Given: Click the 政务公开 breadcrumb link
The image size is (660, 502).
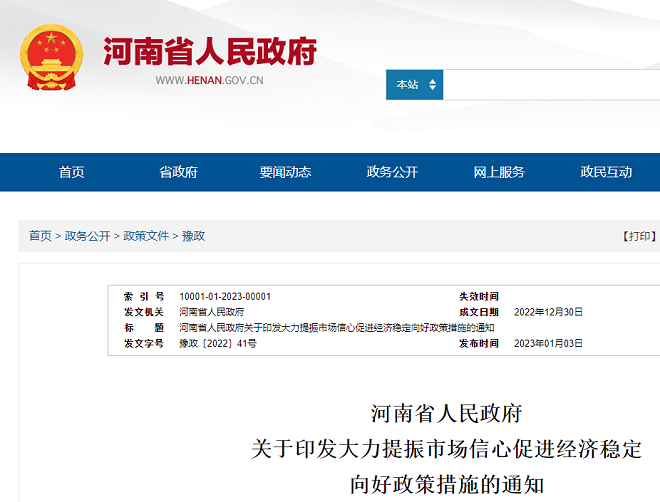Looking at the screenshot, I should click(87, 236).
